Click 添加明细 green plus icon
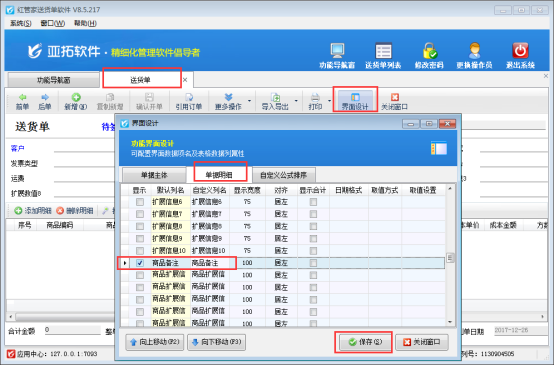 [18, 211]
